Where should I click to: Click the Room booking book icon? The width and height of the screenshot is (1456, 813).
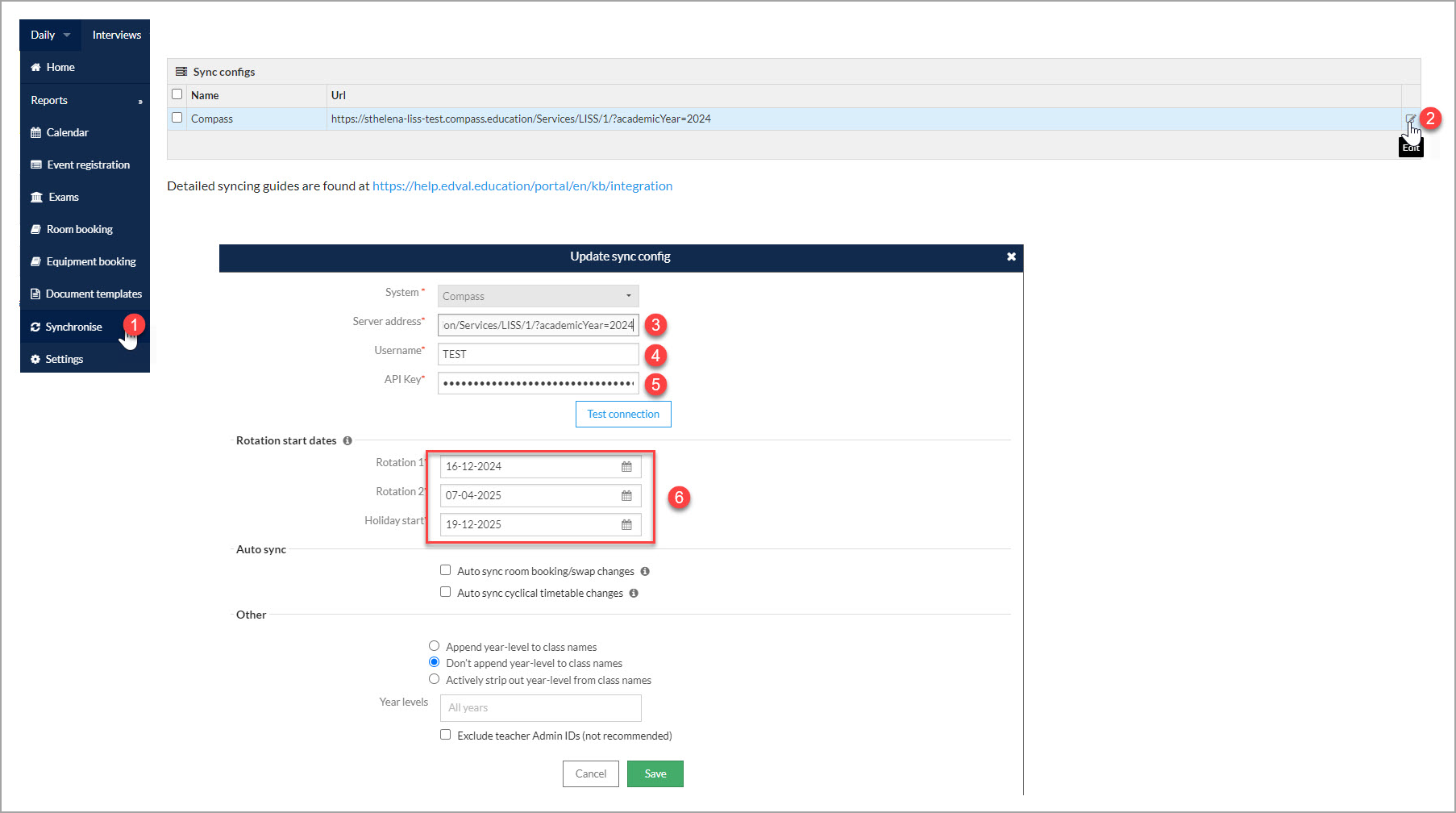tap(35, 230)
